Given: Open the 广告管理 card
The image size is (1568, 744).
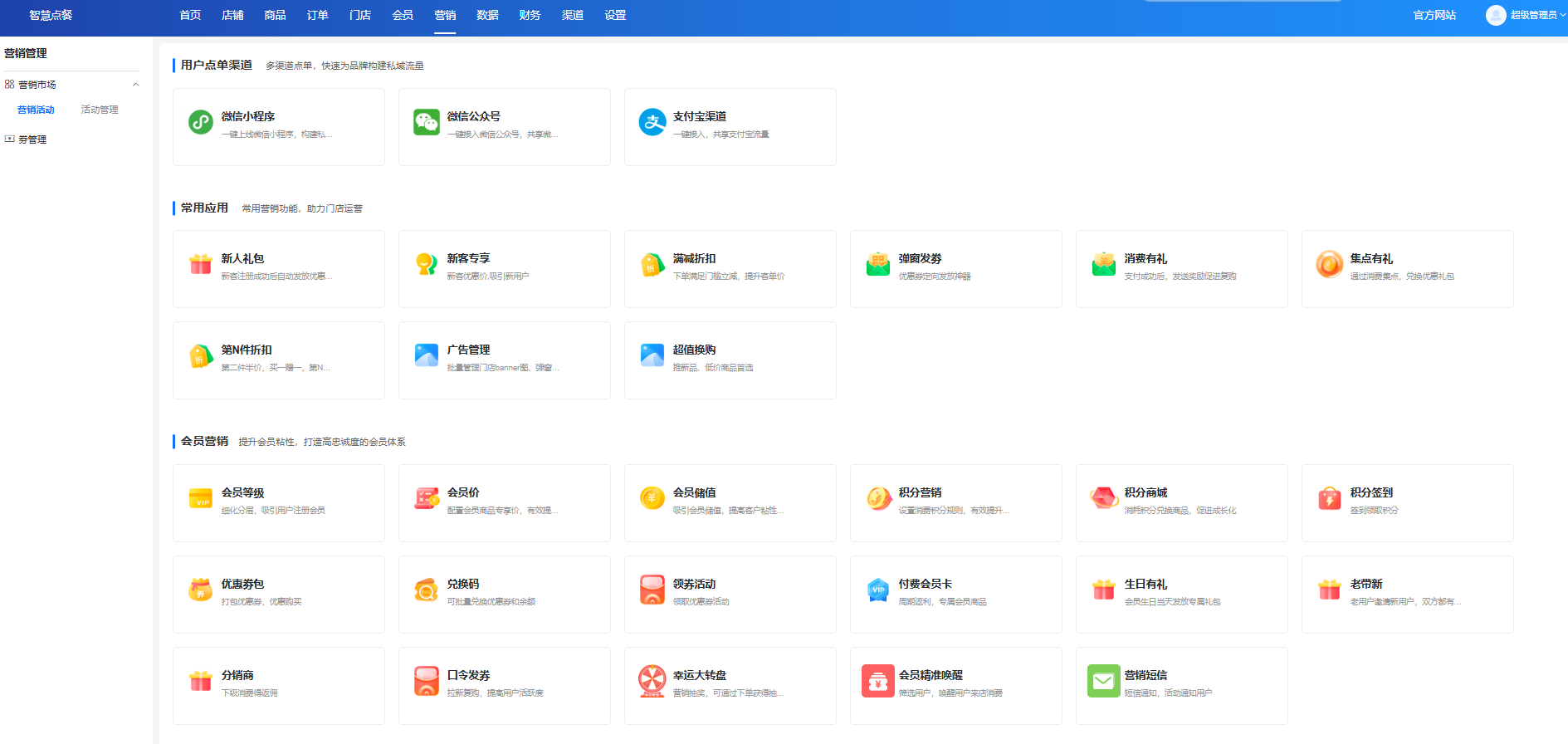Looking at the screenshot, I should pos(504,360).
